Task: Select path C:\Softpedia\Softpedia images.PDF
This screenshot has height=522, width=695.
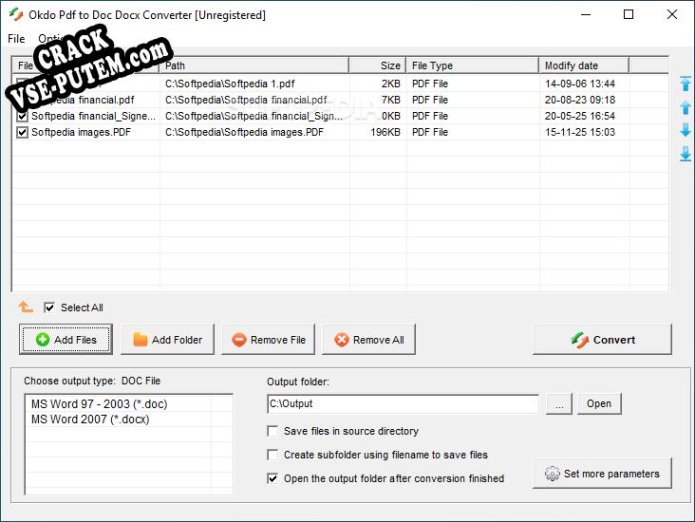Action: coord(244,132)
